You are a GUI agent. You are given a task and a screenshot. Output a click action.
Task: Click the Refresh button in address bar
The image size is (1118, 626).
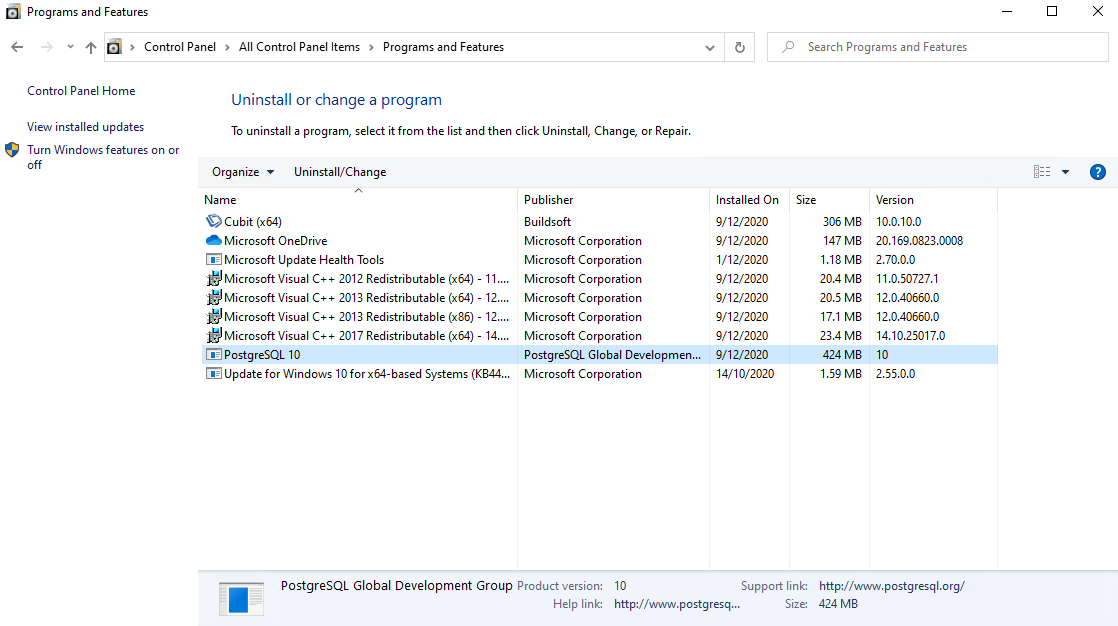pyautogui.click(x=739, y=47)
